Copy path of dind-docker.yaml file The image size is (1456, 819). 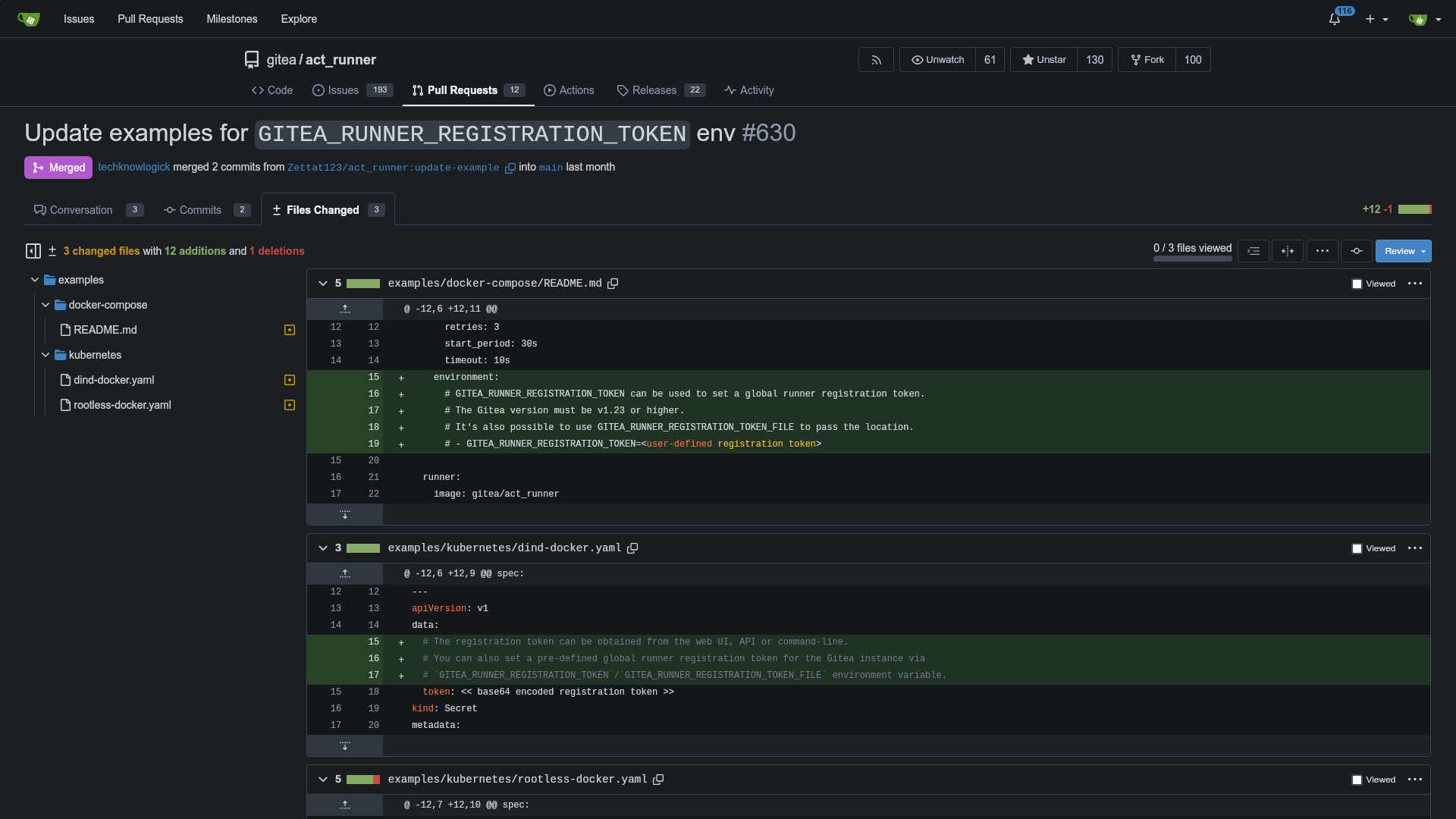coord(632,548)
